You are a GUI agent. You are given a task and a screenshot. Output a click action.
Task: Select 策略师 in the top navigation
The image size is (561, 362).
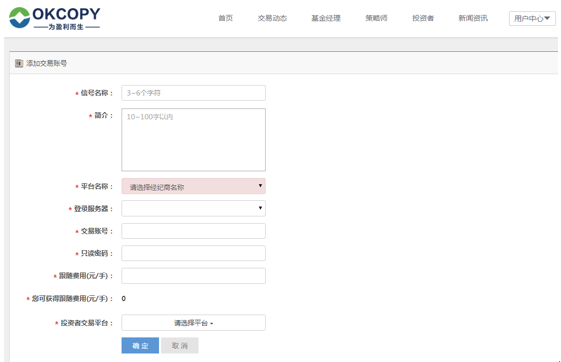(x=376, y=18)
